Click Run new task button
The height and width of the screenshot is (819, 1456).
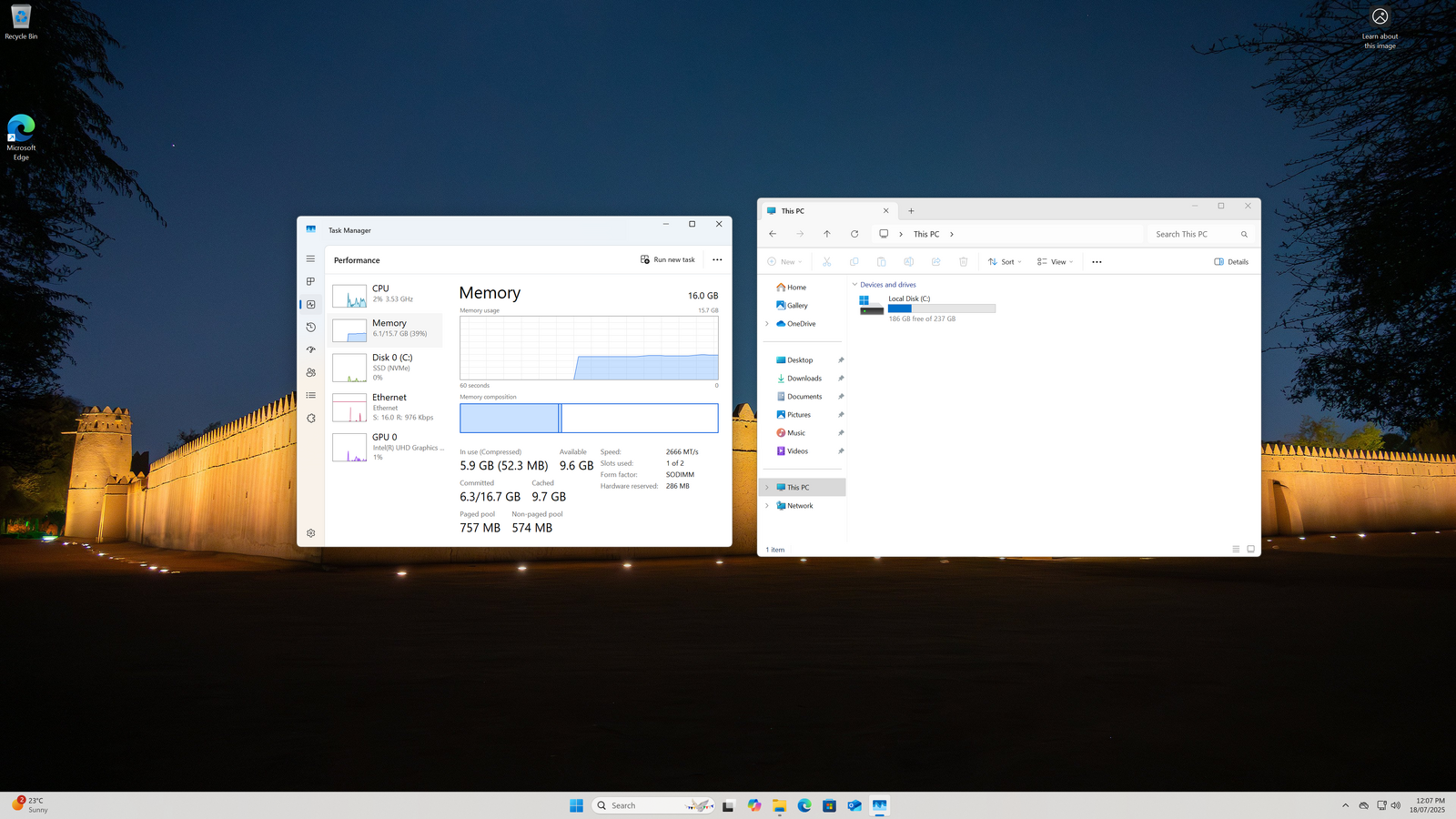(667, 259)
